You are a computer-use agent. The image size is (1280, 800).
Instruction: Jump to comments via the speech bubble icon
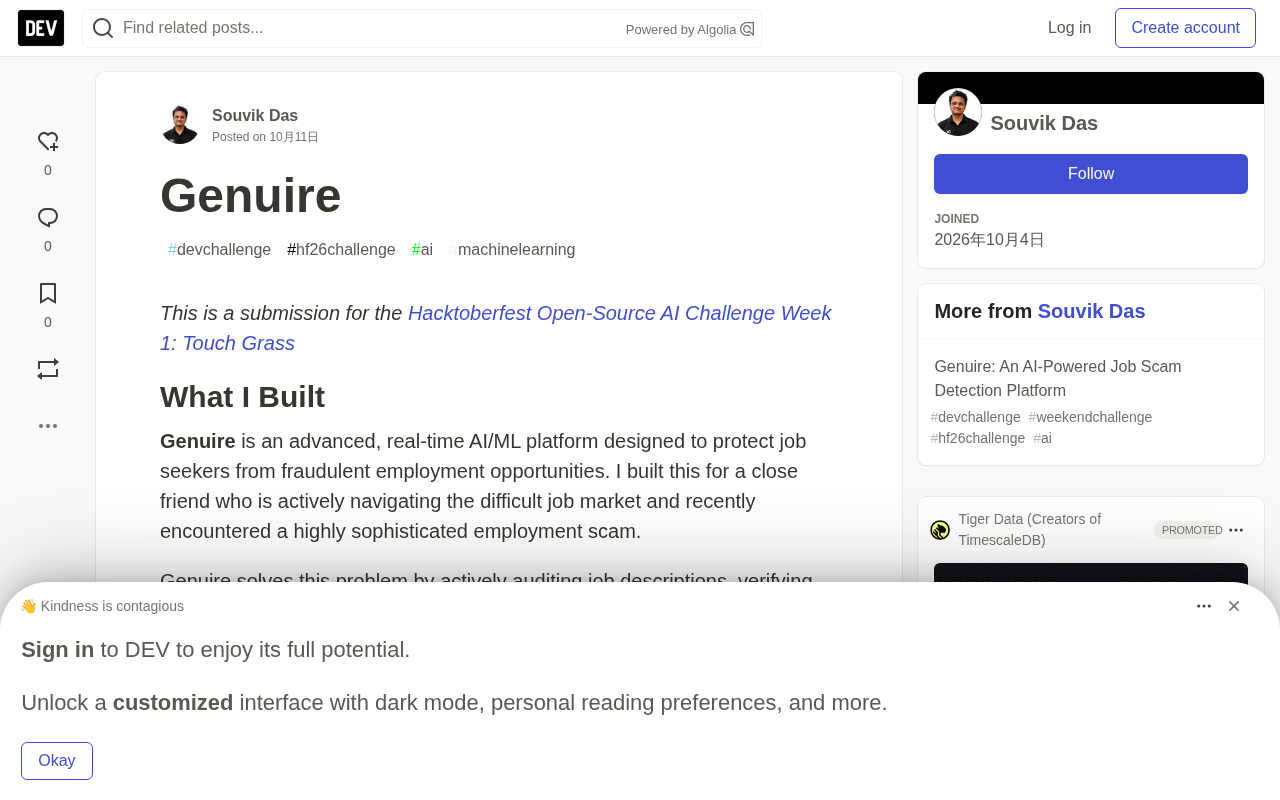pyautogui.click(x=48, y=218)
